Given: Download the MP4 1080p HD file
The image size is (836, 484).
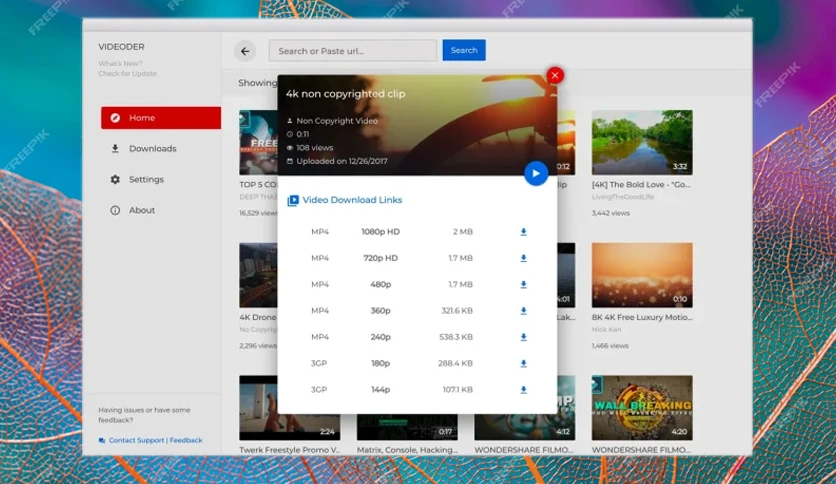Looking at the screenshot, I should 524,232.
